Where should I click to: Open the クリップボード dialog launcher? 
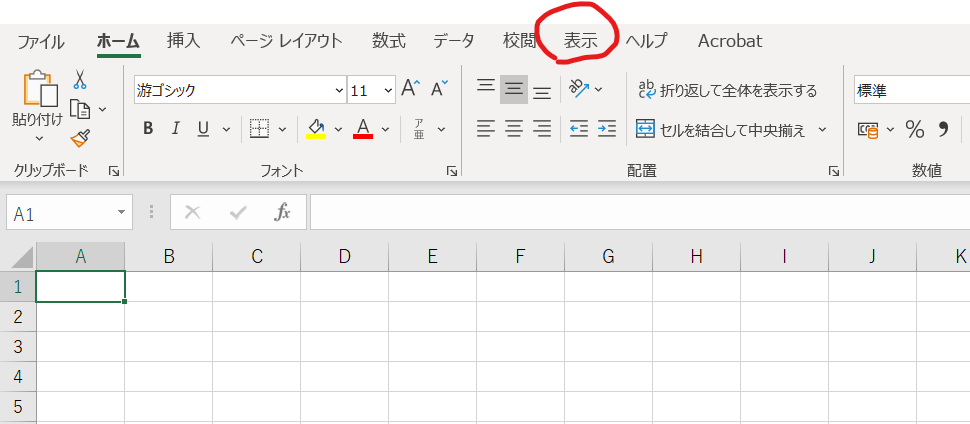point(114,171)
